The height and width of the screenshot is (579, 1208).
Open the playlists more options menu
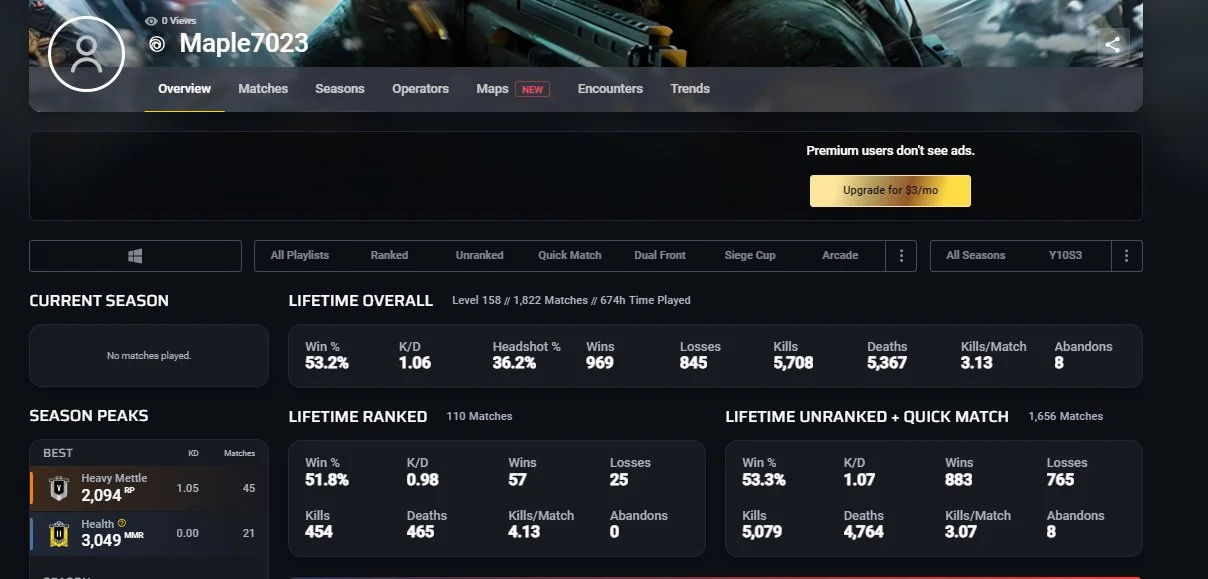click(x=901, y=256)
